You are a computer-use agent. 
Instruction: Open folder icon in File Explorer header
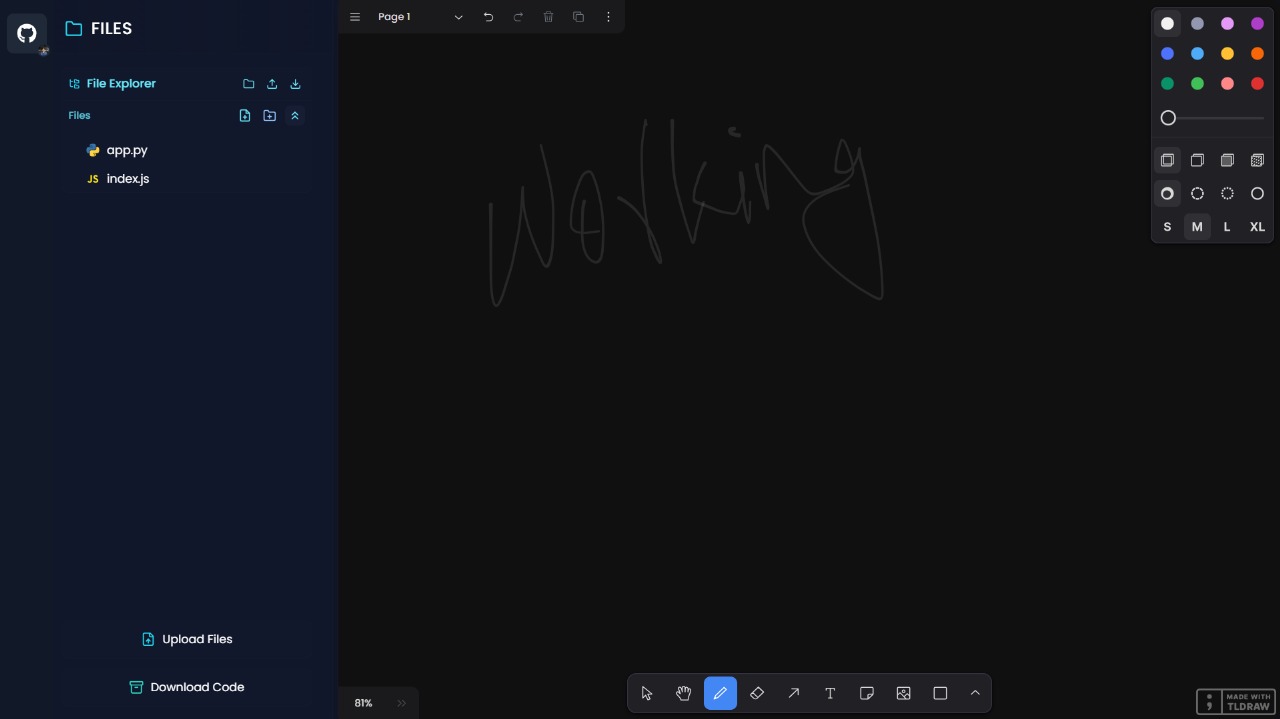[x=249, y=84]
